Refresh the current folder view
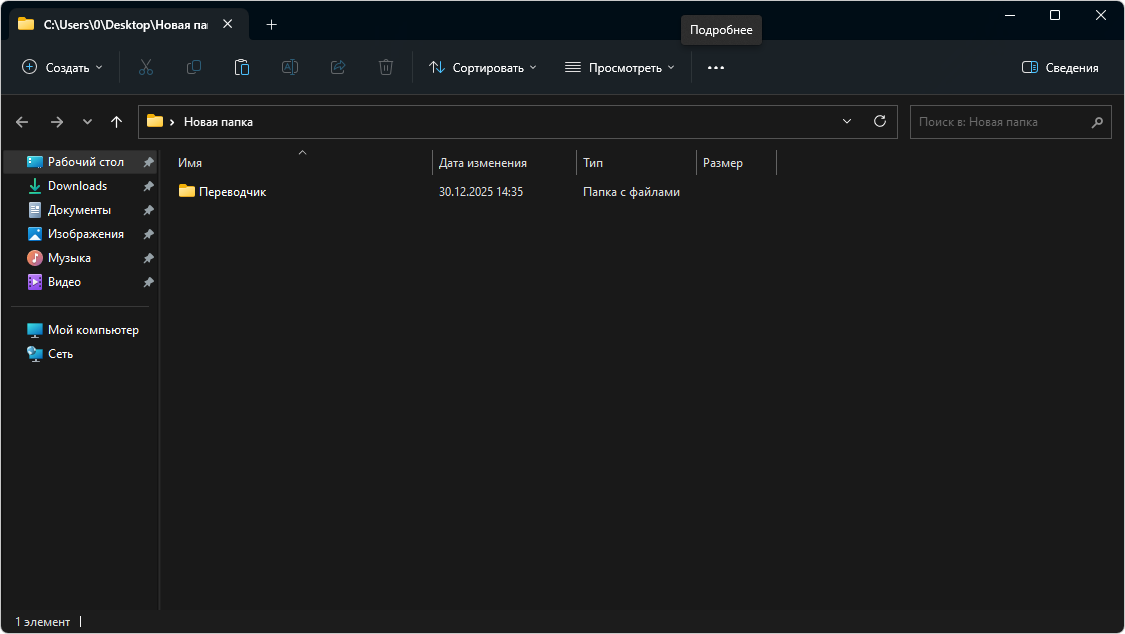Screen dimensions: 1125x634 pos(880,121)
